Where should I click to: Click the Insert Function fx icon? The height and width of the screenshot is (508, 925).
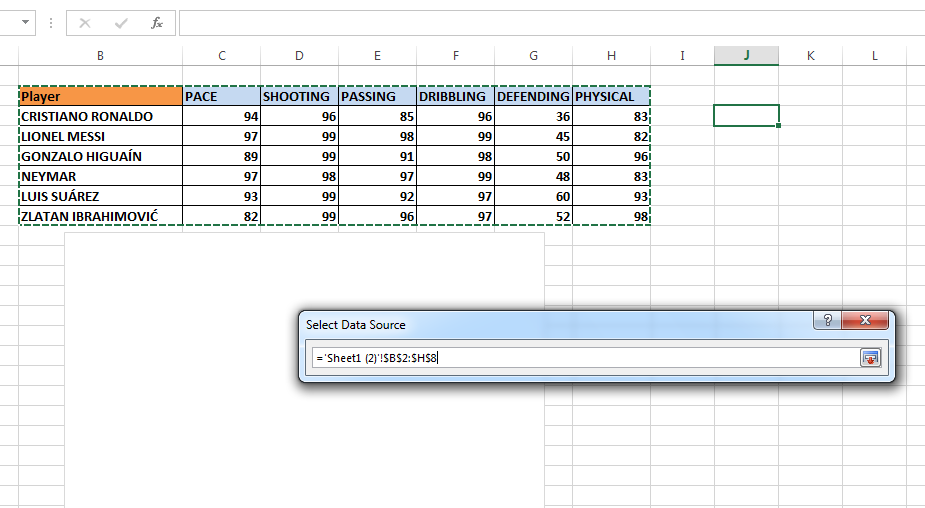coord(156,23)
